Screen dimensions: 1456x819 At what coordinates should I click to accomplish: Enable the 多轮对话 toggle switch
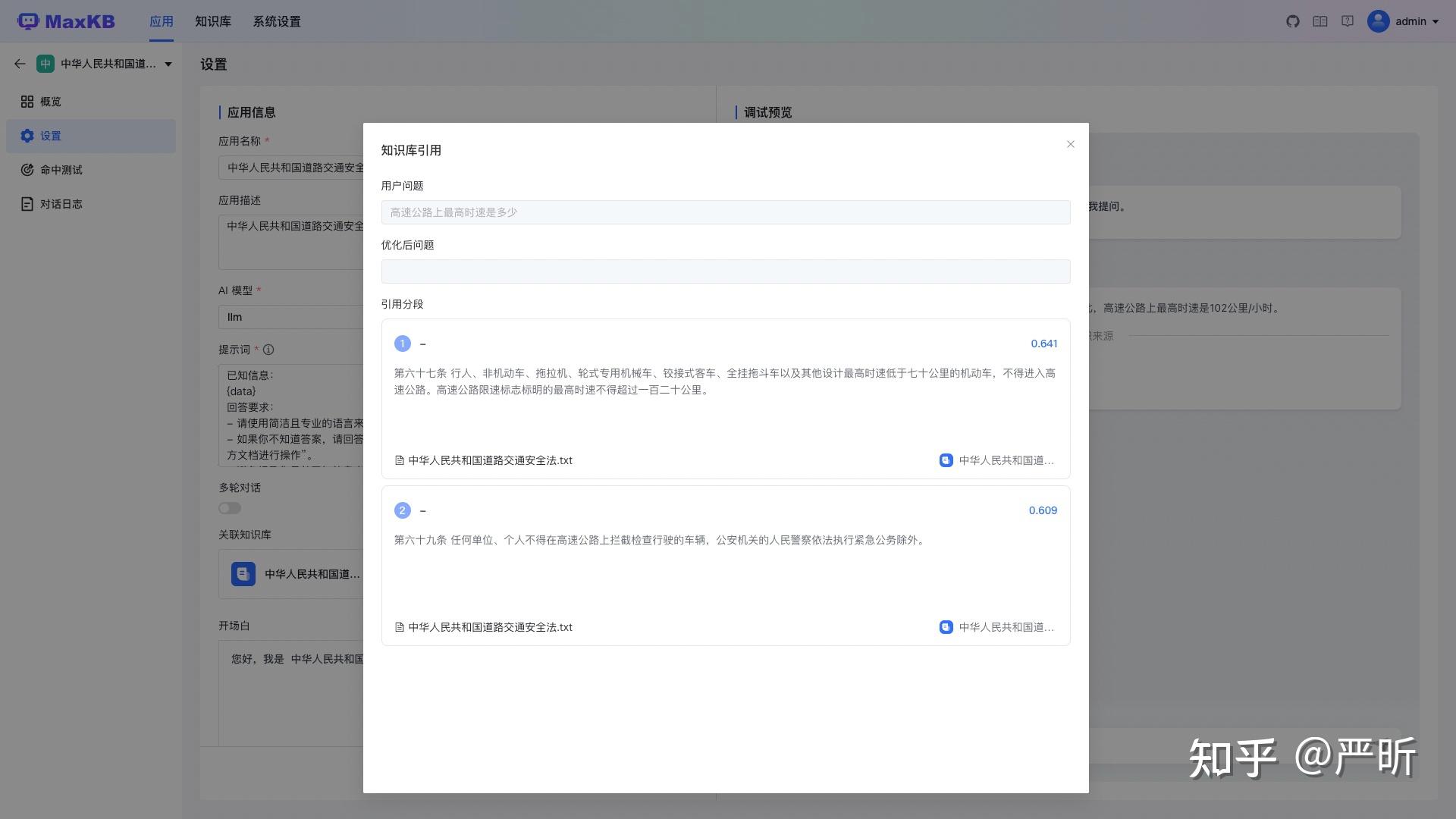coord(229,508)
